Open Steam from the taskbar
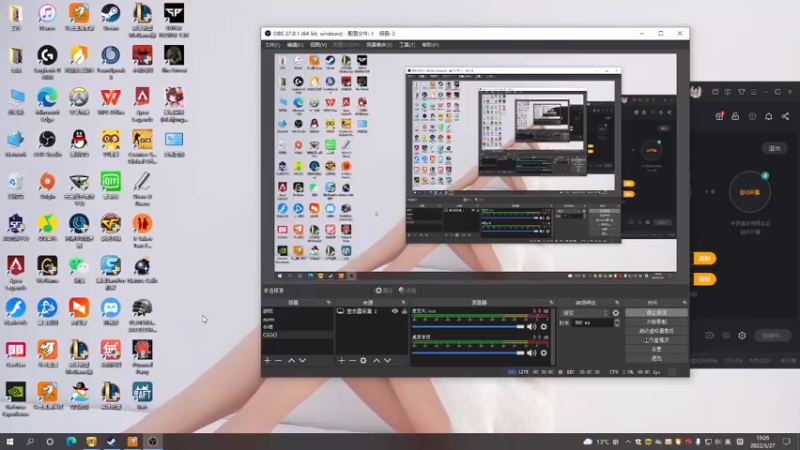Image resolution: width=800 pixels, height=450 pixels. [111, 441]
